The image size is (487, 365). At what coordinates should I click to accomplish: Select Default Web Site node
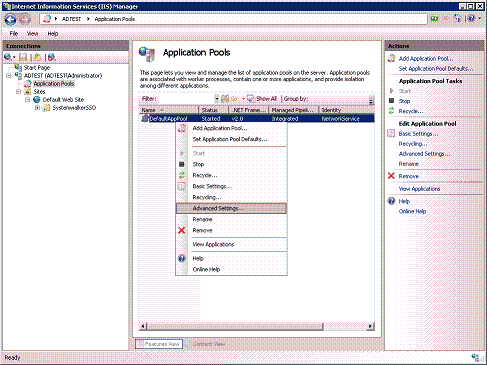coord(63,100)
